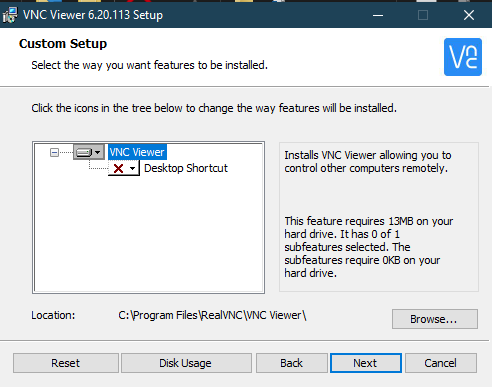Click the installer icon in title bar
The height and width of the screenshot is (387, 492).
tap(10, 15)
